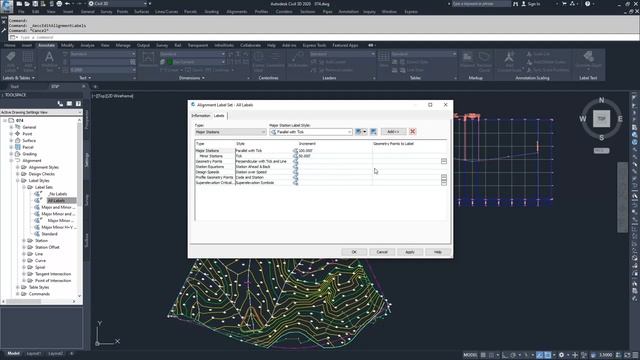Open the Active Drawing Settings View dropdown
This screenshot has width=640, height=360.
41,112
